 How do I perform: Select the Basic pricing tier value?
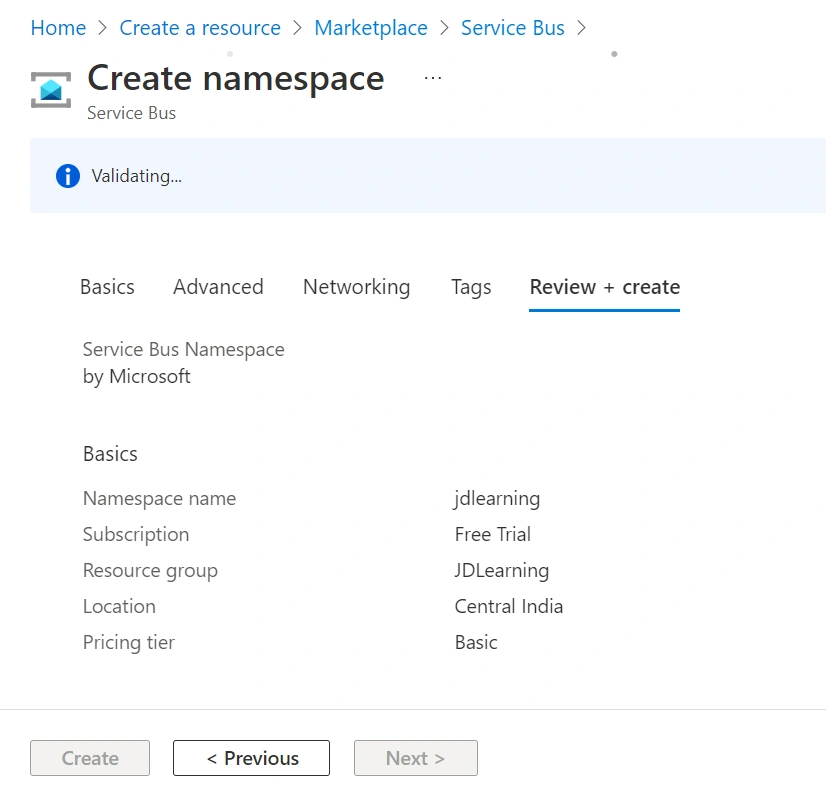[476, 643]
